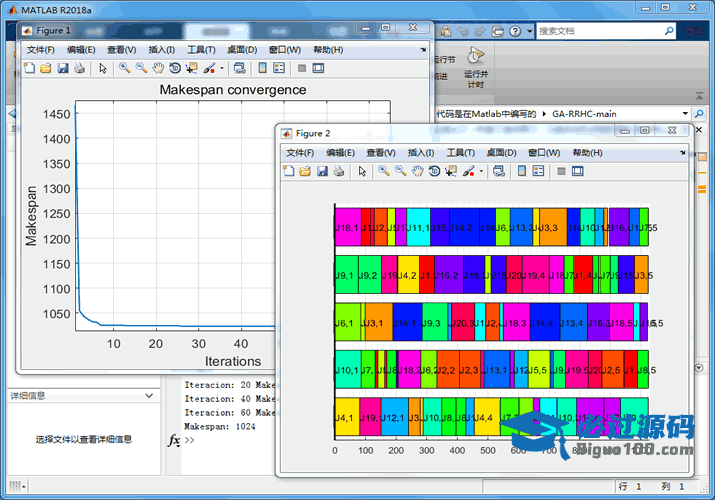
Task: Select Rotate 3D tool in Figure 2 toolbar
Action: click(x=435, y=171)
